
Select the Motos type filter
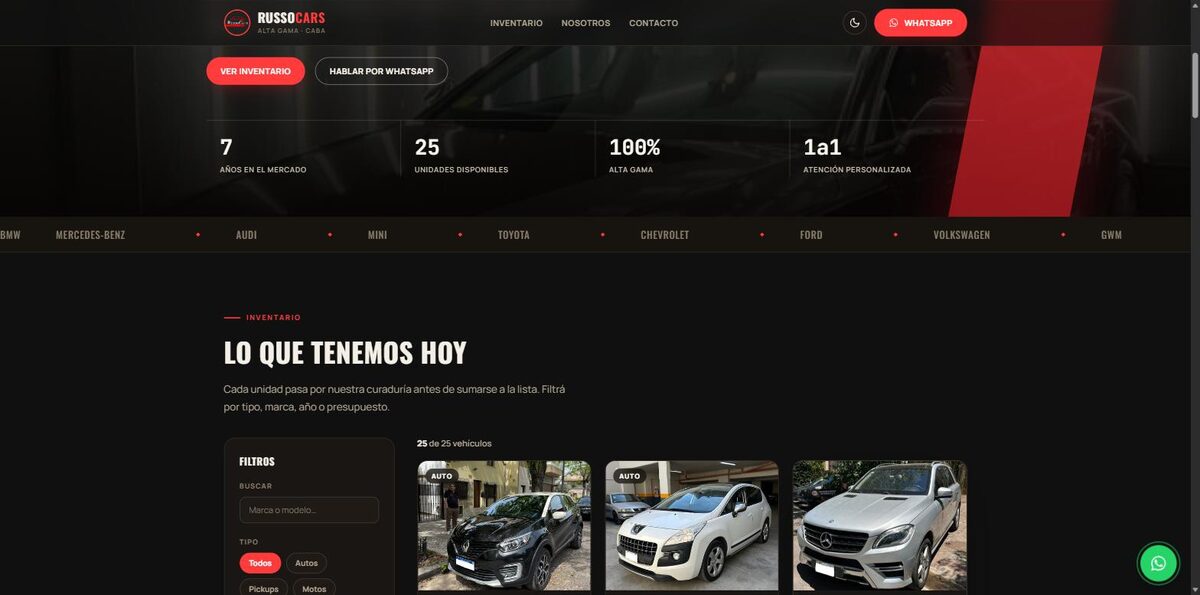point(314,588)
